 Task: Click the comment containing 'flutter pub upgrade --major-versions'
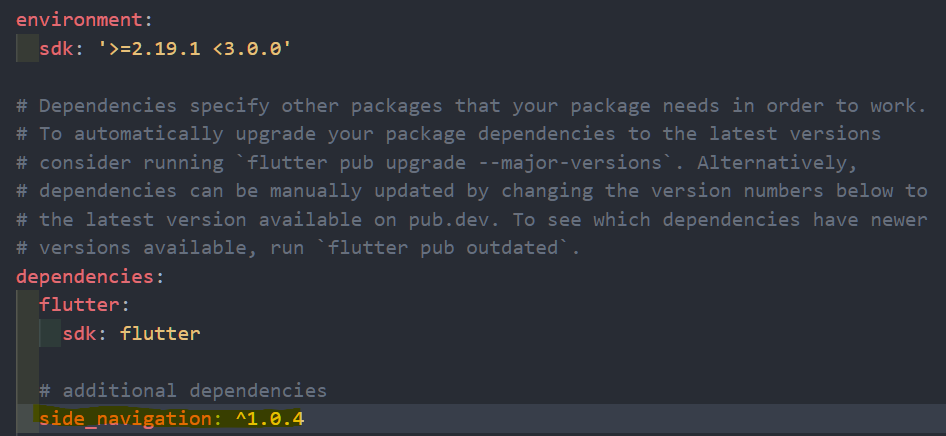437,163
